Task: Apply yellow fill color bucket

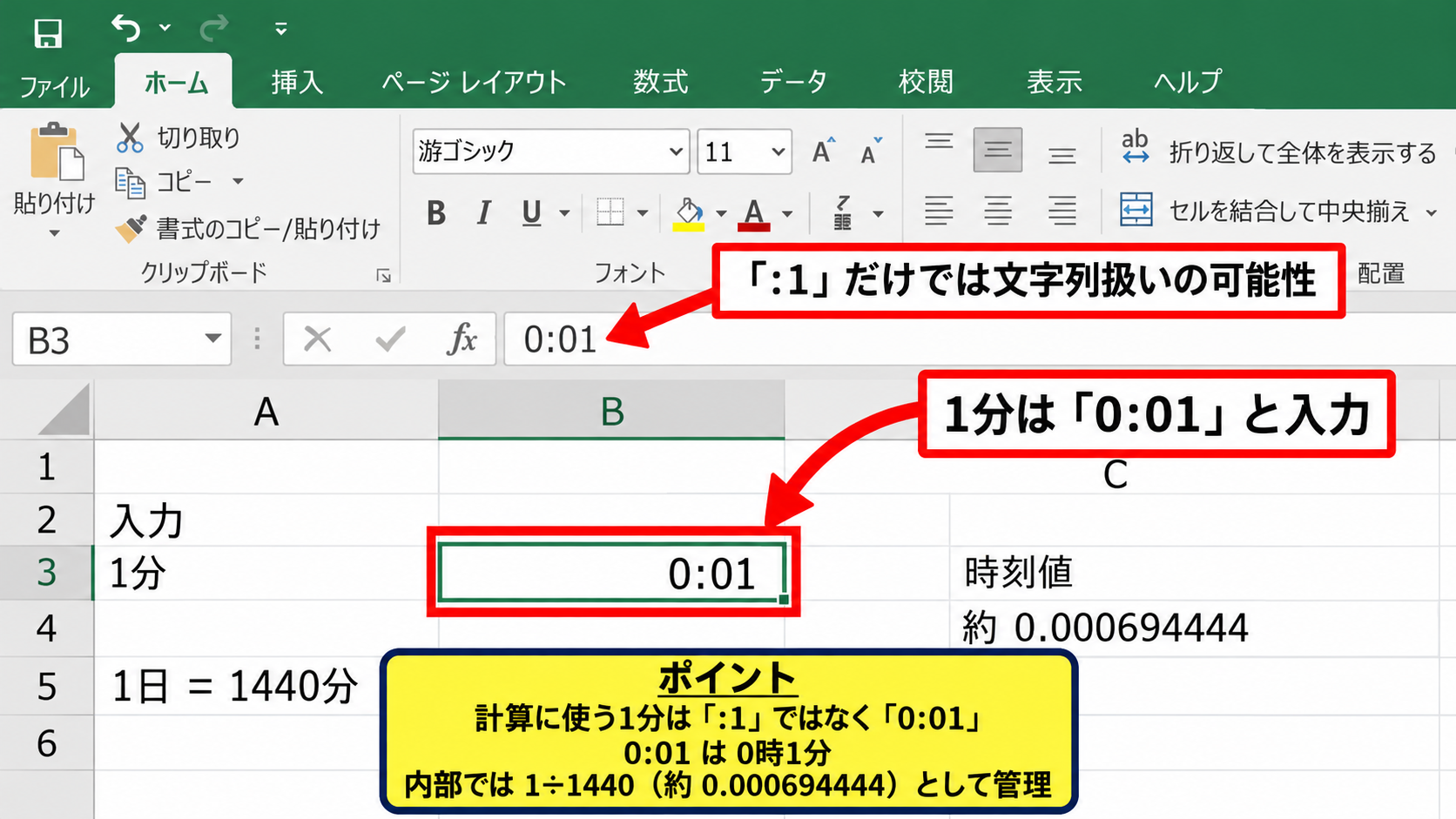Action: [x=689, y=213]
